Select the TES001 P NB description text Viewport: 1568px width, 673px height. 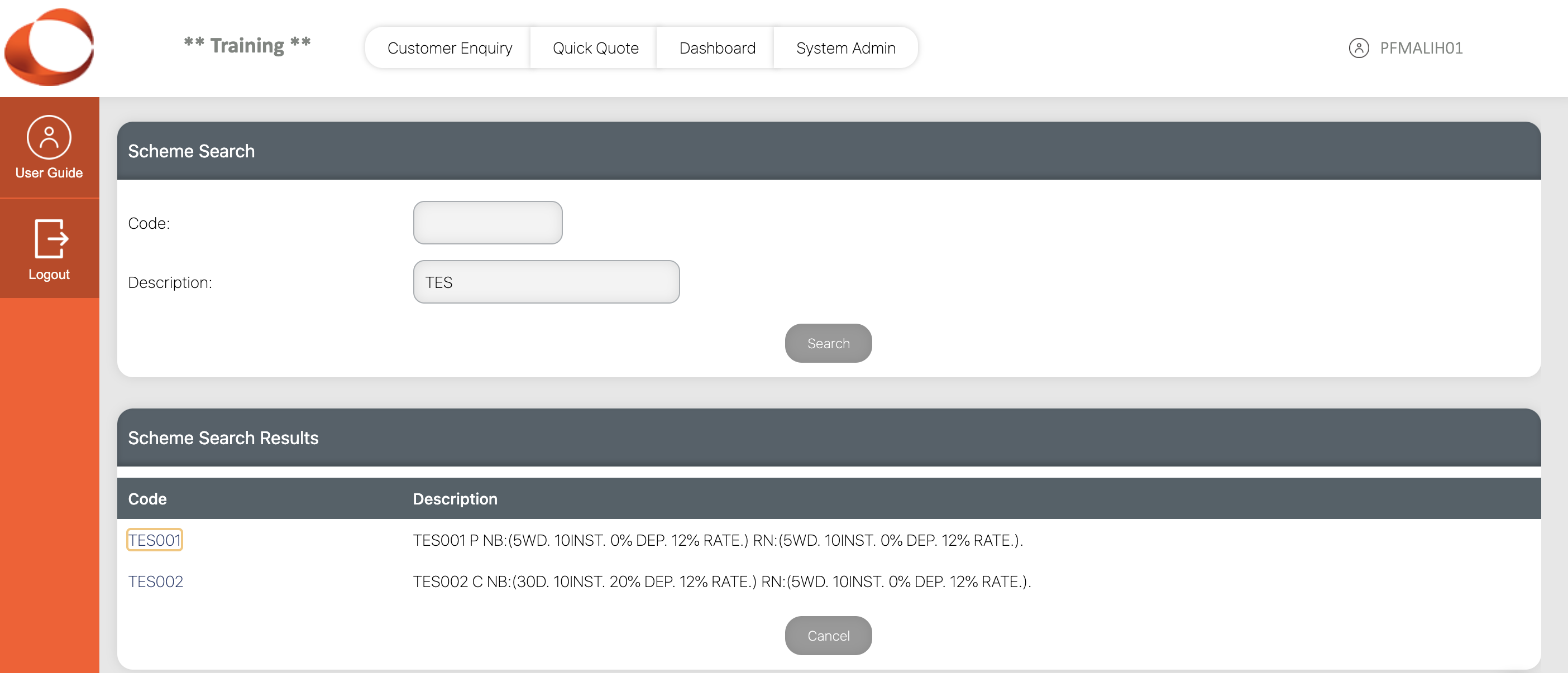(x=718, y=540)
